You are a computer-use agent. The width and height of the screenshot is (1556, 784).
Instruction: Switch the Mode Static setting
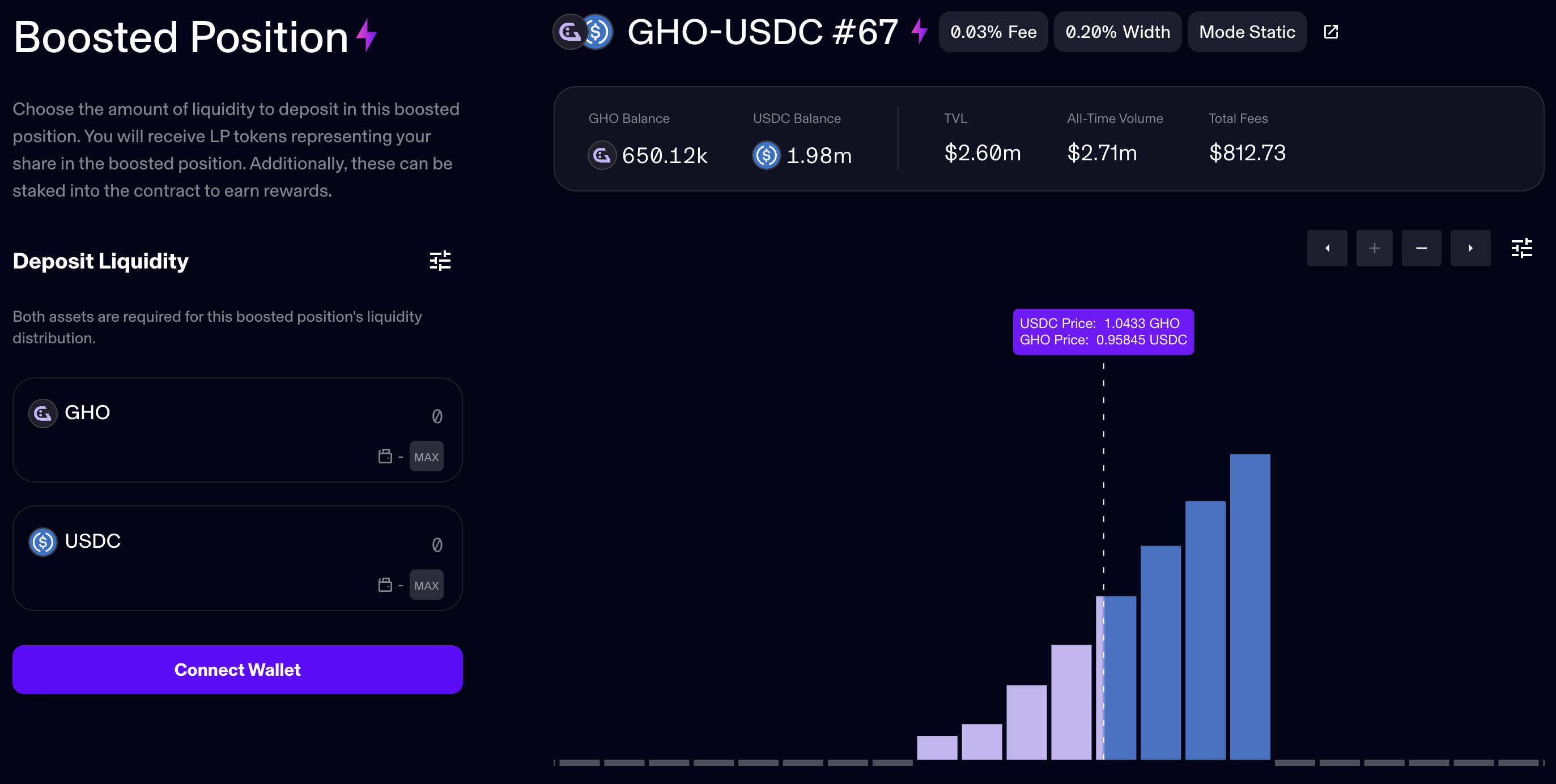[1246, 31]
